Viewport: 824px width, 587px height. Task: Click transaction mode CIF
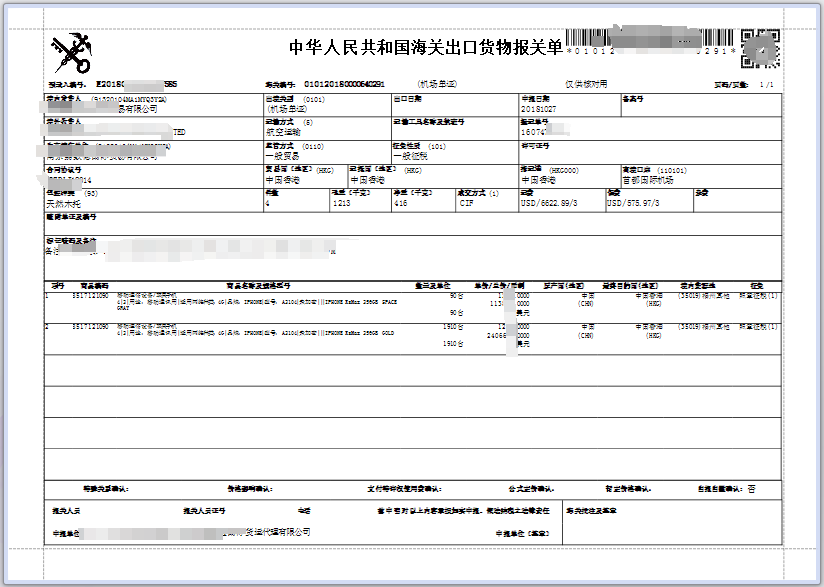pos(466,203)
